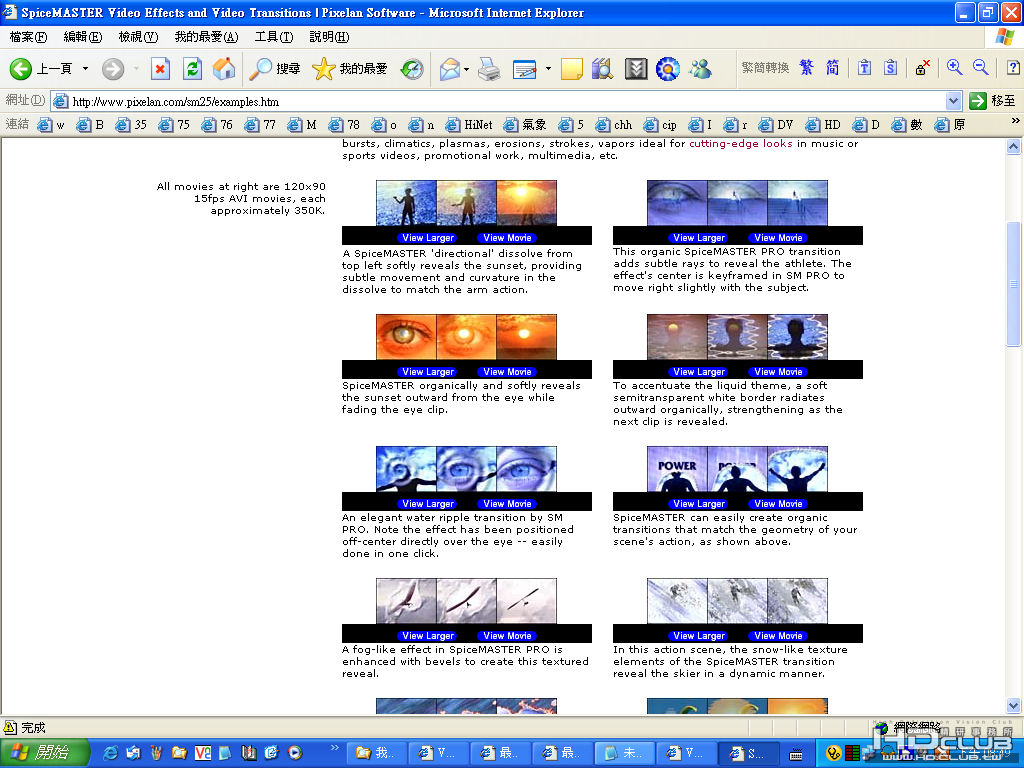Open the 檢視(V) menu
Screen dimensions: 1024x768
click(138, 37)
